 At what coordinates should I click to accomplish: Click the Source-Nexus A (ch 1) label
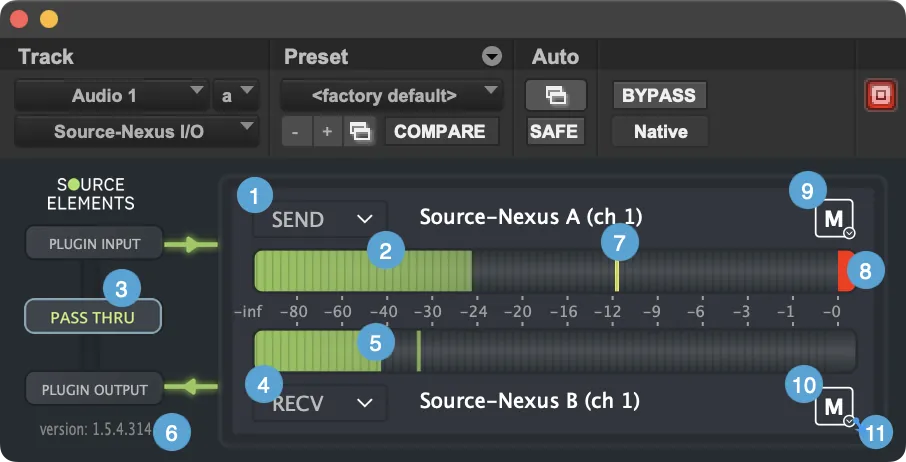click(530, 217)
